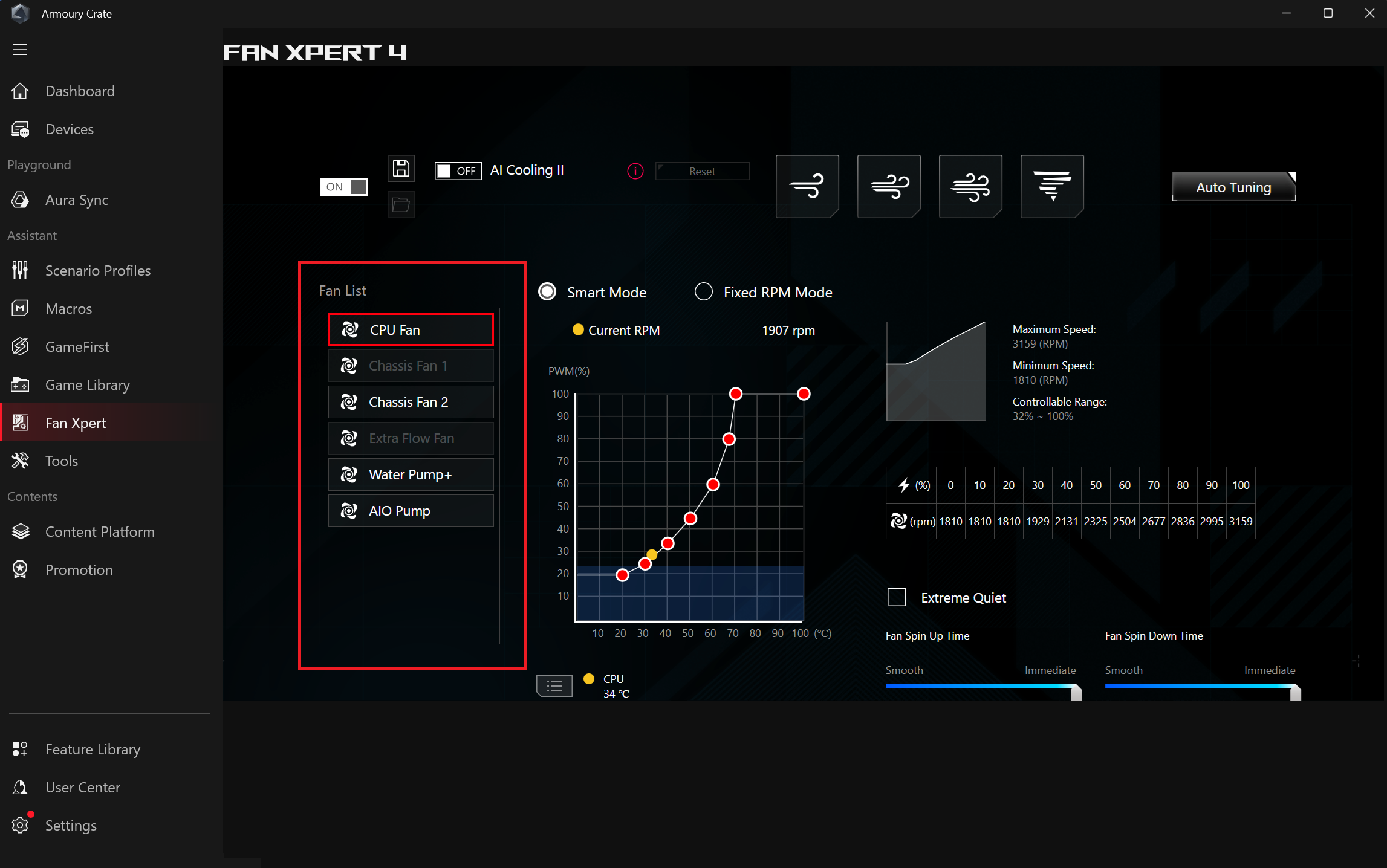The height and width of the screenshot is (868, 1387).
Task: Select Water Pump+ in the fan list
Action: click(411, 474)
